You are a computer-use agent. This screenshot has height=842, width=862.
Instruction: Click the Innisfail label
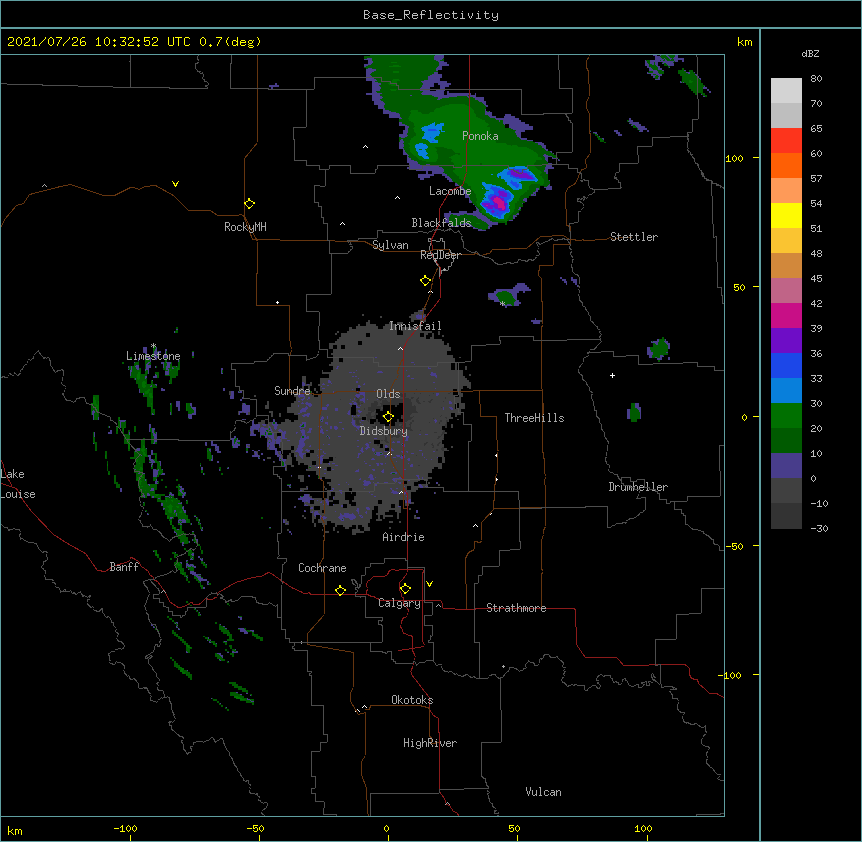click(415, 326)
